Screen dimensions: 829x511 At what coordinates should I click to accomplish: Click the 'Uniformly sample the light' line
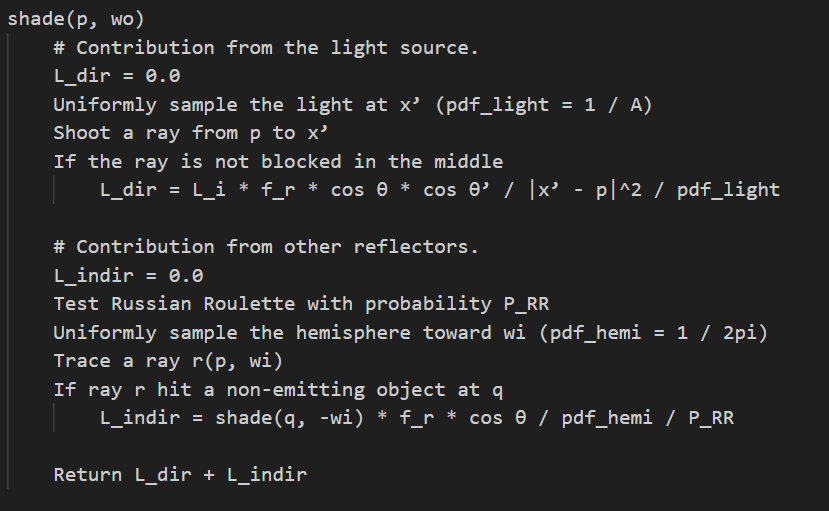[353, 105]
